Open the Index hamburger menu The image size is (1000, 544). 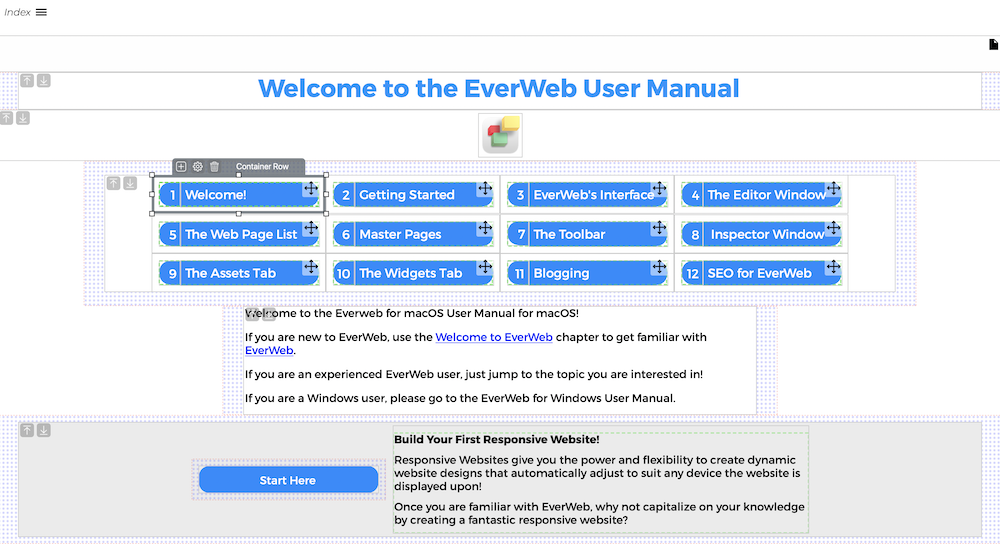click(41, 12)
